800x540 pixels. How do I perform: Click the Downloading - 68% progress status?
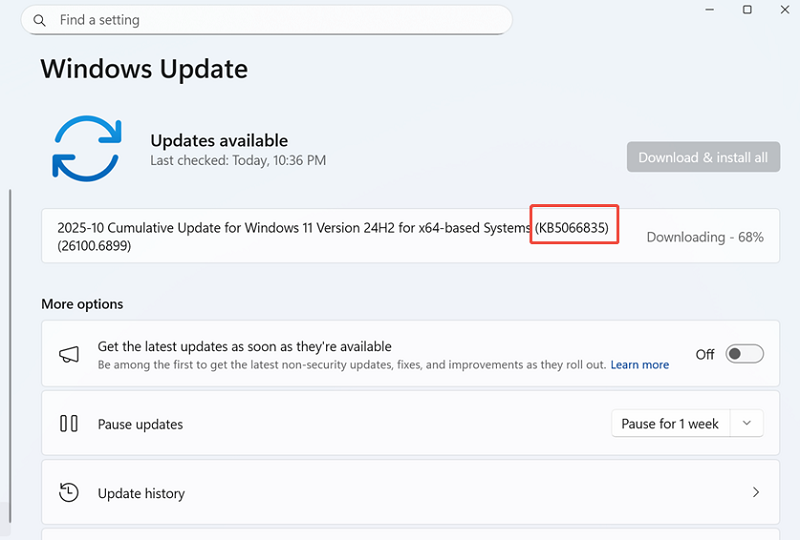[x=705, y=237]
